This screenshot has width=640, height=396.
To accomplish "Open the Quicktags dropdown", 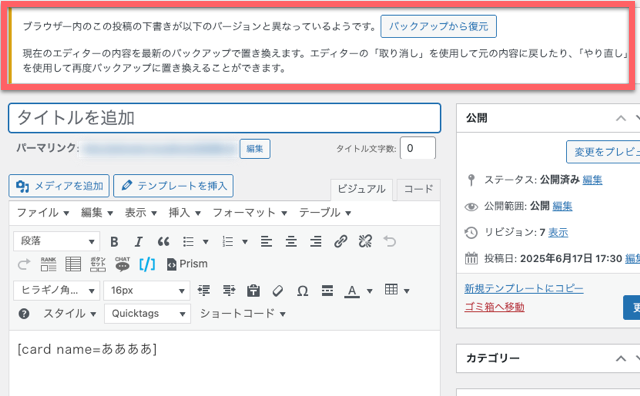I will click(x=147, y=314).
